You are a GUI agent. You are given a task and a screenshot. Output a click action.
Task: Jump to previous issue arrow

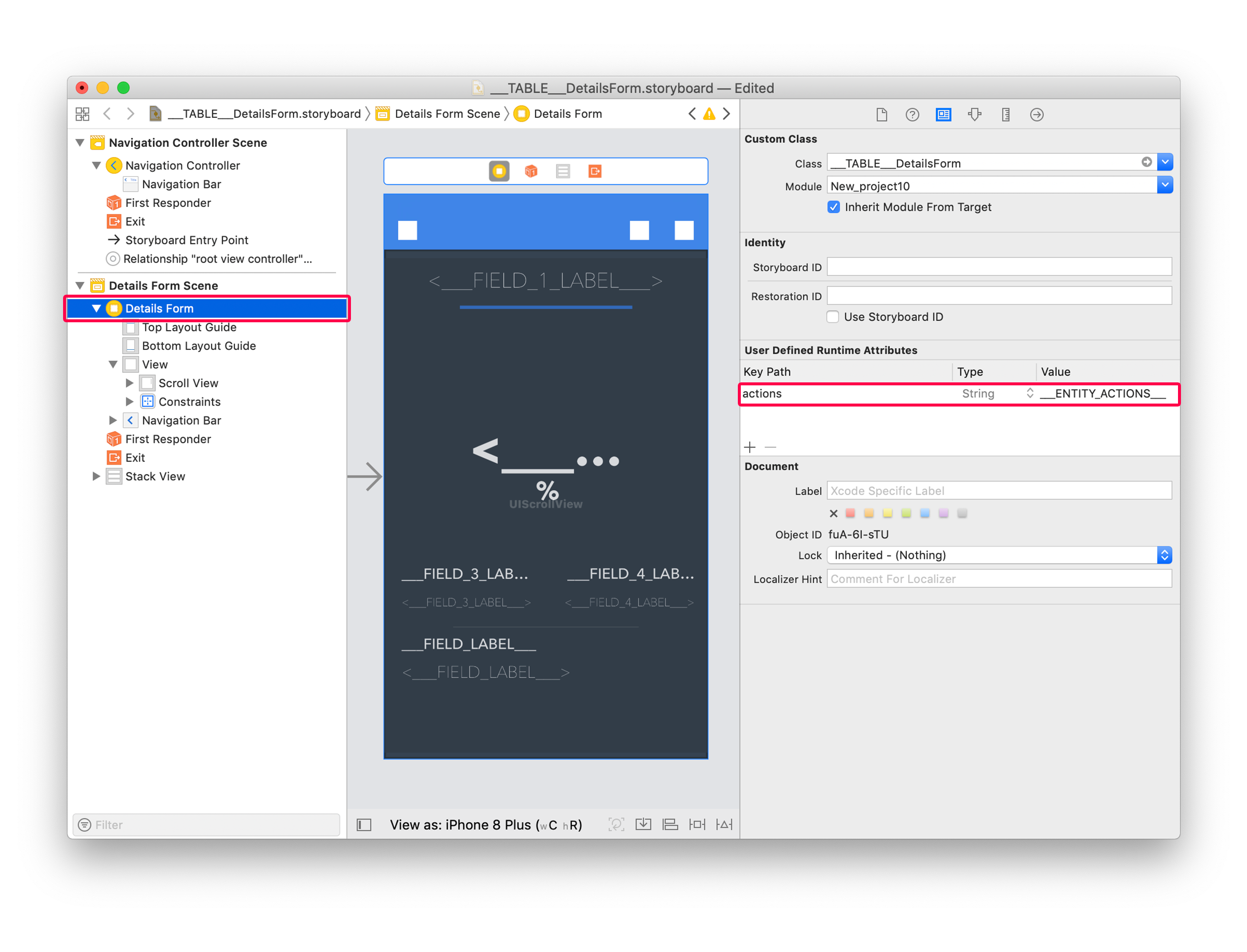coord(692,114)
